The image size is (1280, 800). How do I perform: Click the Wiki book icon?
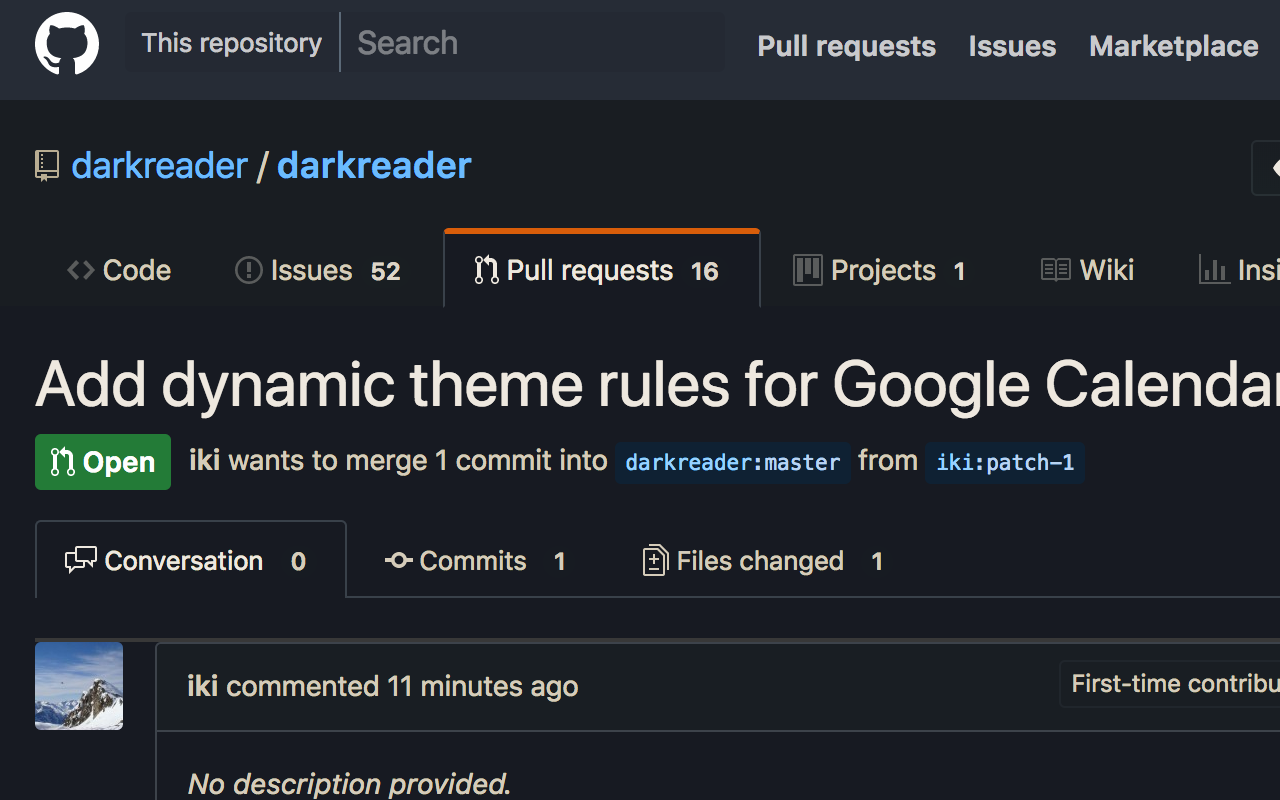(x=1055, y=269)
